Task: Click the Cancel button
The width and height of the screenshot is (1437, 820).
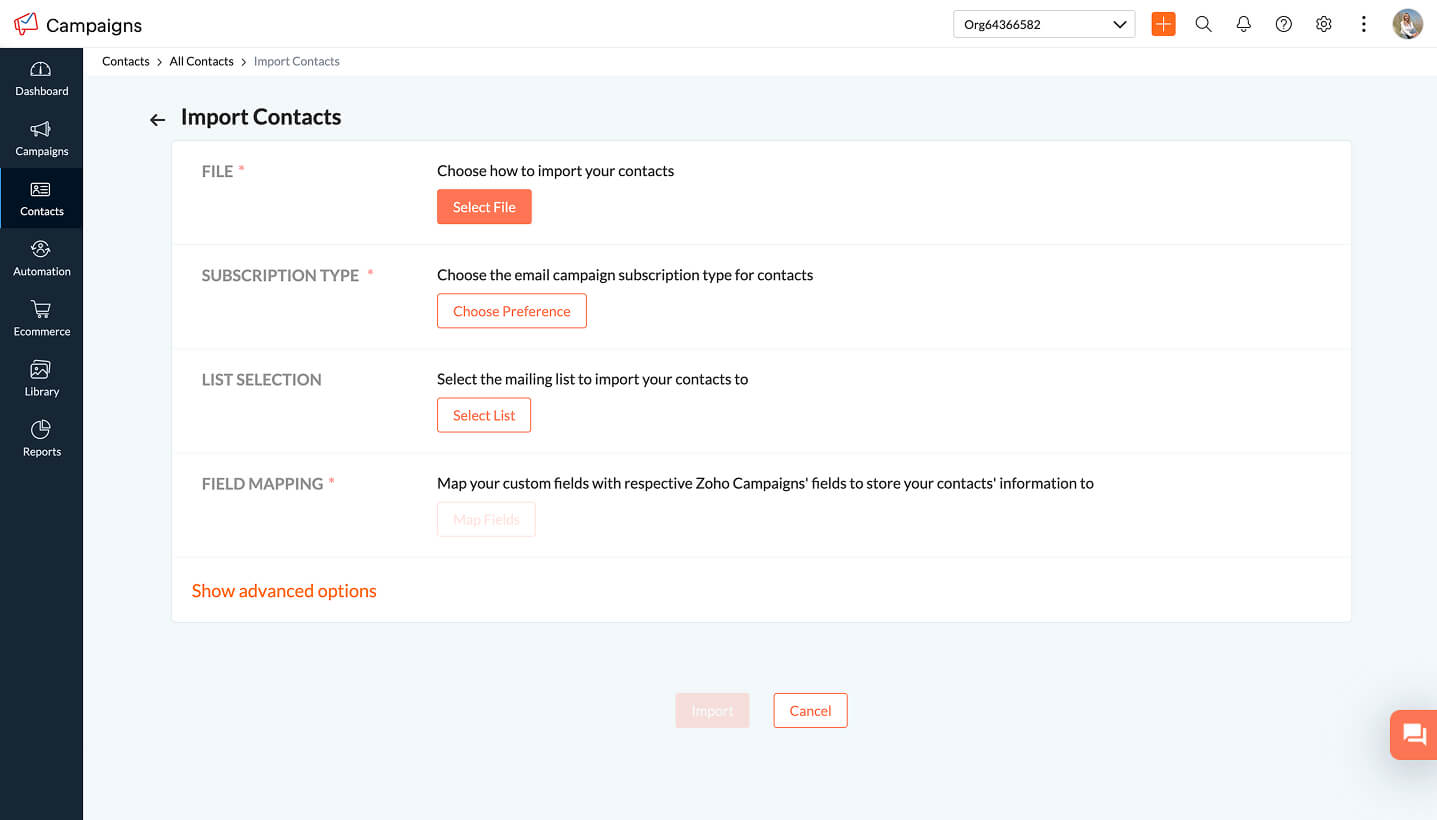Action: 810,711
